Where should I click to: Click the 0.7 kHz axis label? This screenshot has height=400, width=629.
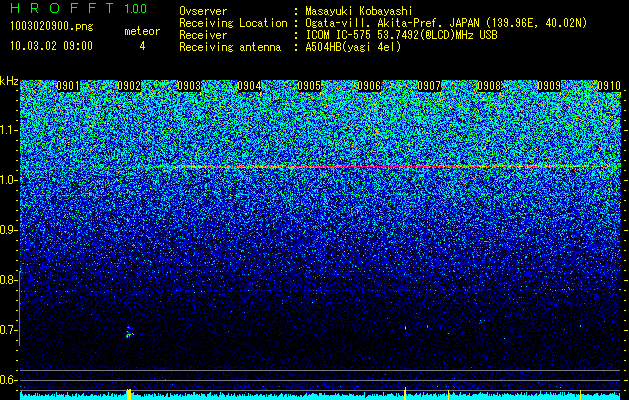8,330
